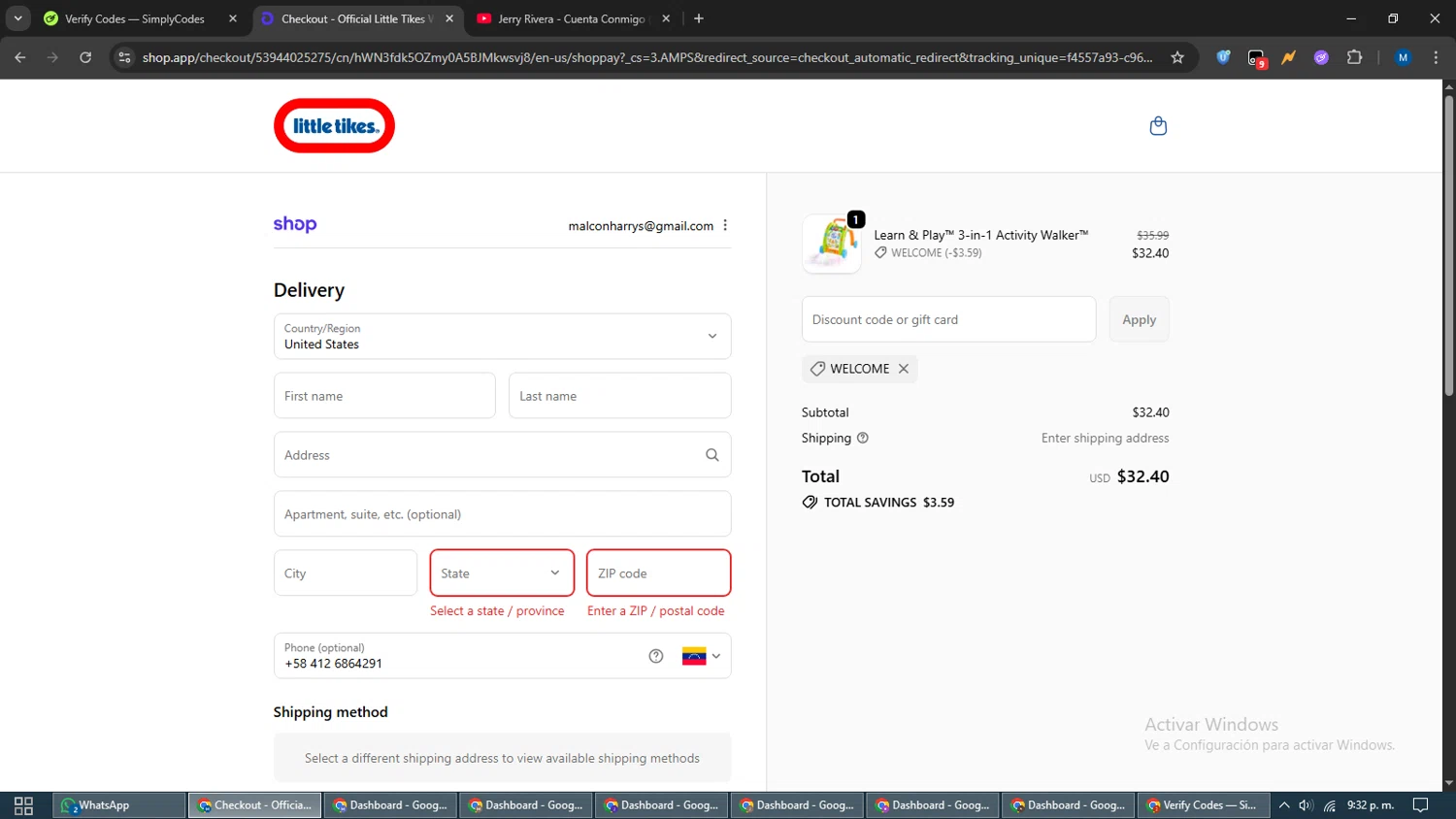Click the ZIP code field
The image size is (1456, 819).
point(658,573)
